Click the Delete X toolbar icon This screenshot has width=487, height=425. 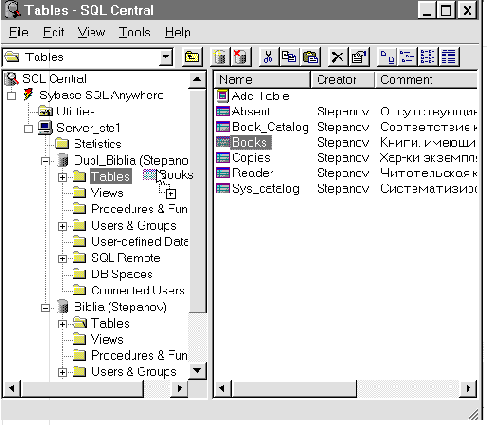click(337, 57)
